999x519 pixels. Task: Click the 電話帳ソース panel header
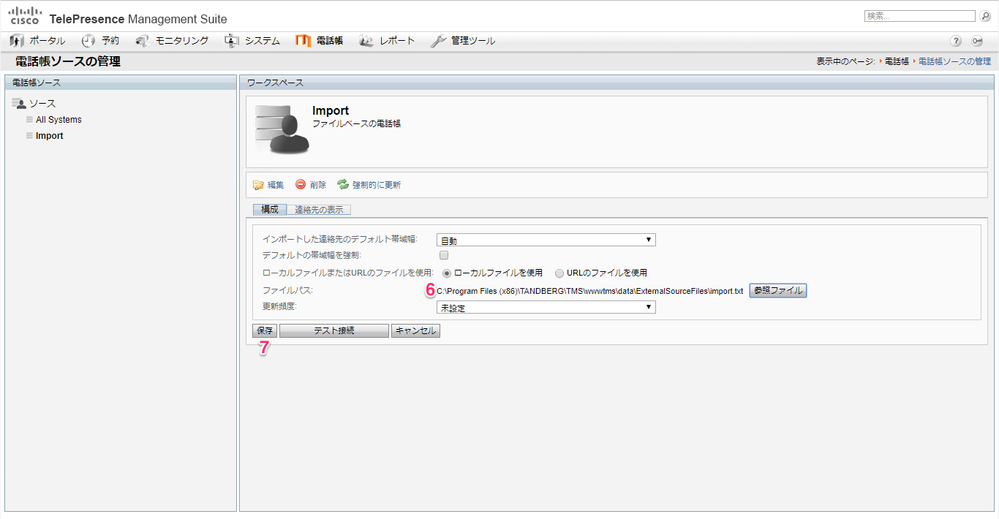[120, 83]
